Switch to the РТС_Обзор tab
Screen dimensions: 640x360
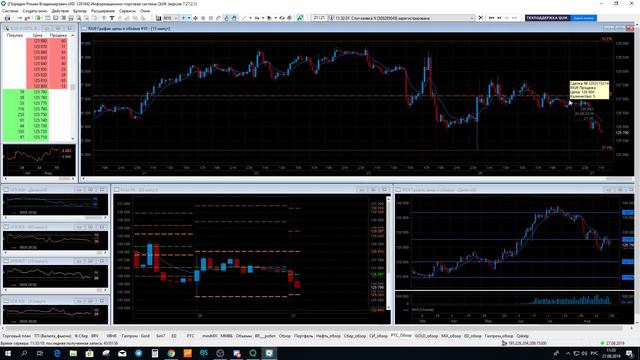401,336
